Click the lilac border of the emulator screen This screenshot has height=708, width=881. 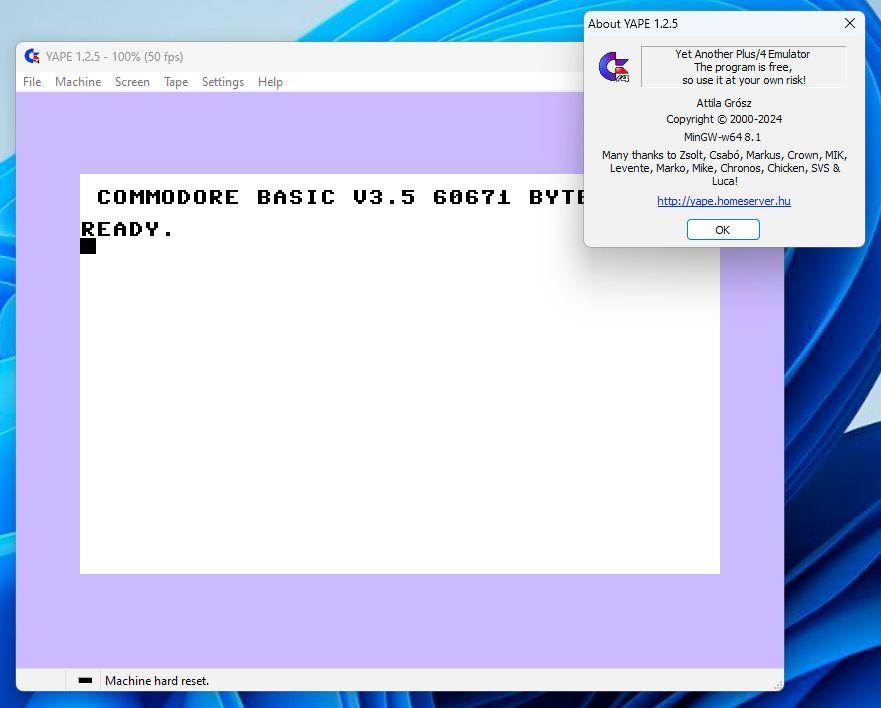[x=48, y=400]
